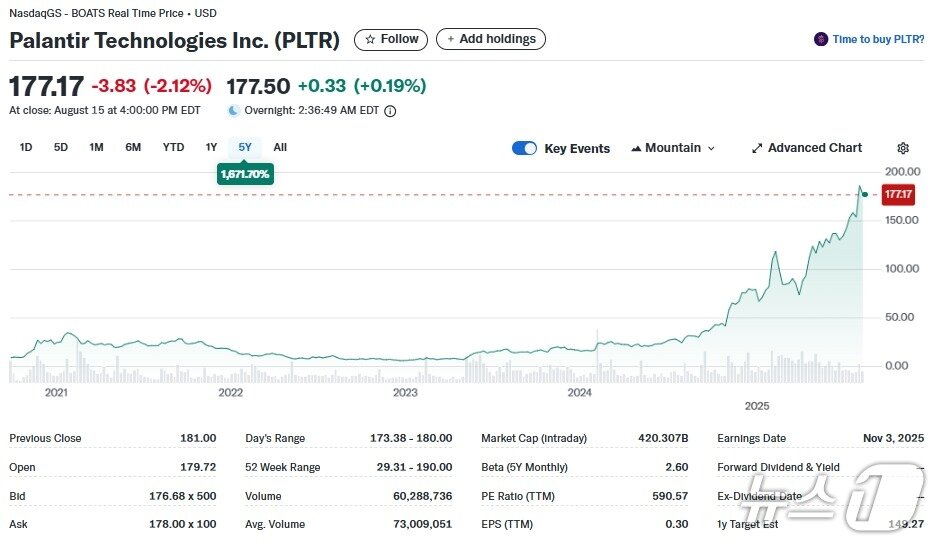Click the green 1,671.70% return badge
Image resolution: width=938 pixels, height=545 pixels.
click(245, 174)
